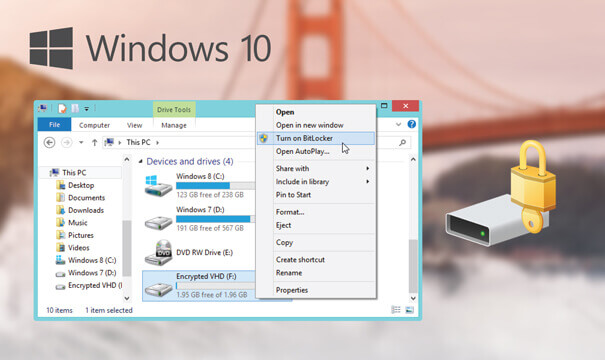Click the search magnifier icon
The width and height of the screenshot is (605, 360).
pyautogui.click(x=402, y=142)
